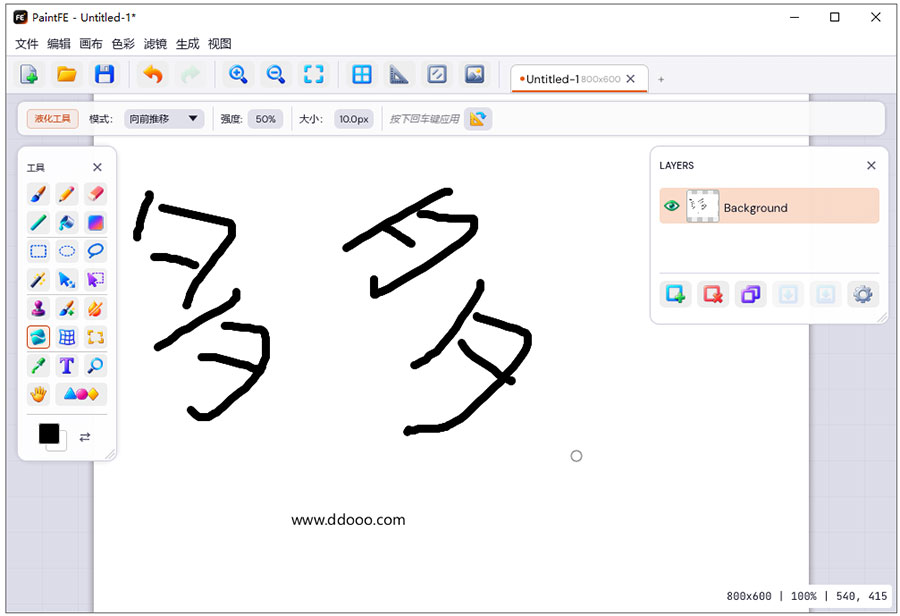Viewport: 900px width, 616px height.
Task: Add a new layer in Layers panel
Action: [675, 295]
